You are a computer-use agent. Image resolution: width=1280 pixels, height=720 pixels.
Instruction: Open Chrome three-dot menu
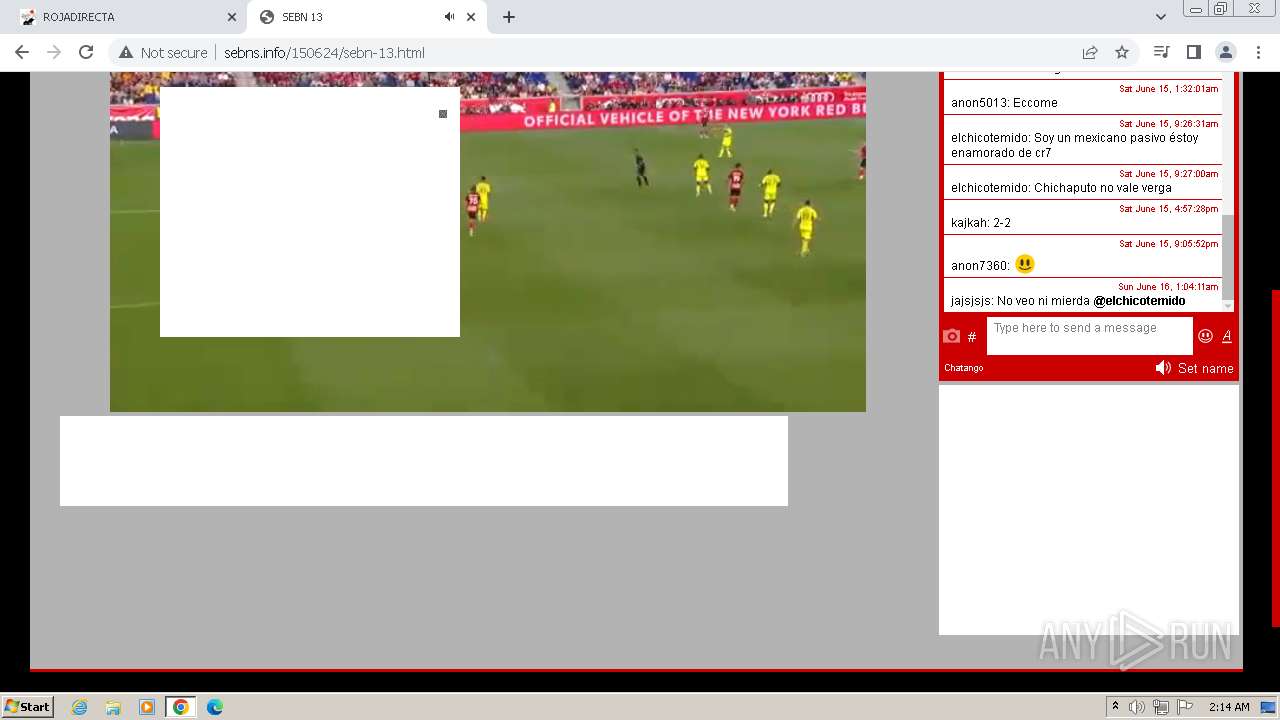click(1258, 52)
